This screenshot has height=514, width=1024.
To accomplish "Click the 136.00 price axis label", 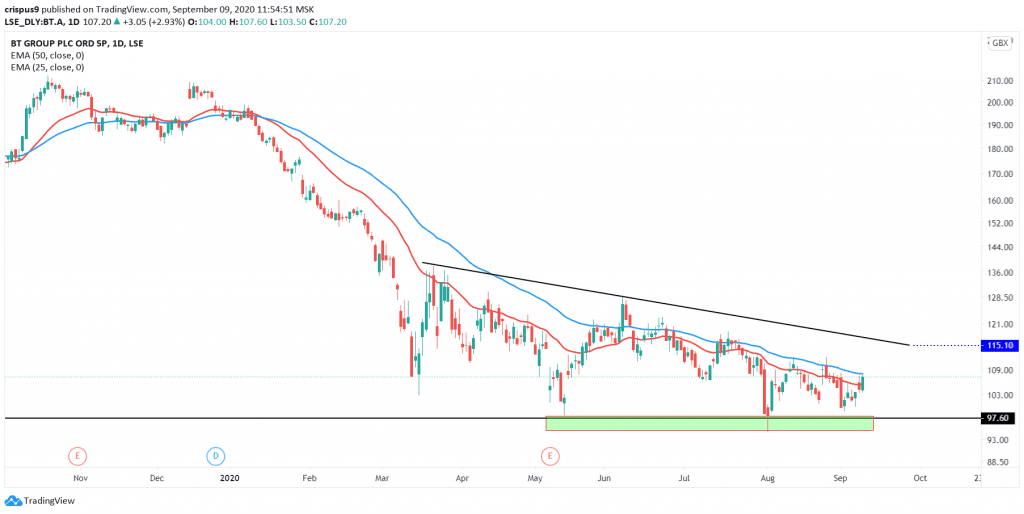I will pos(1000,272).
